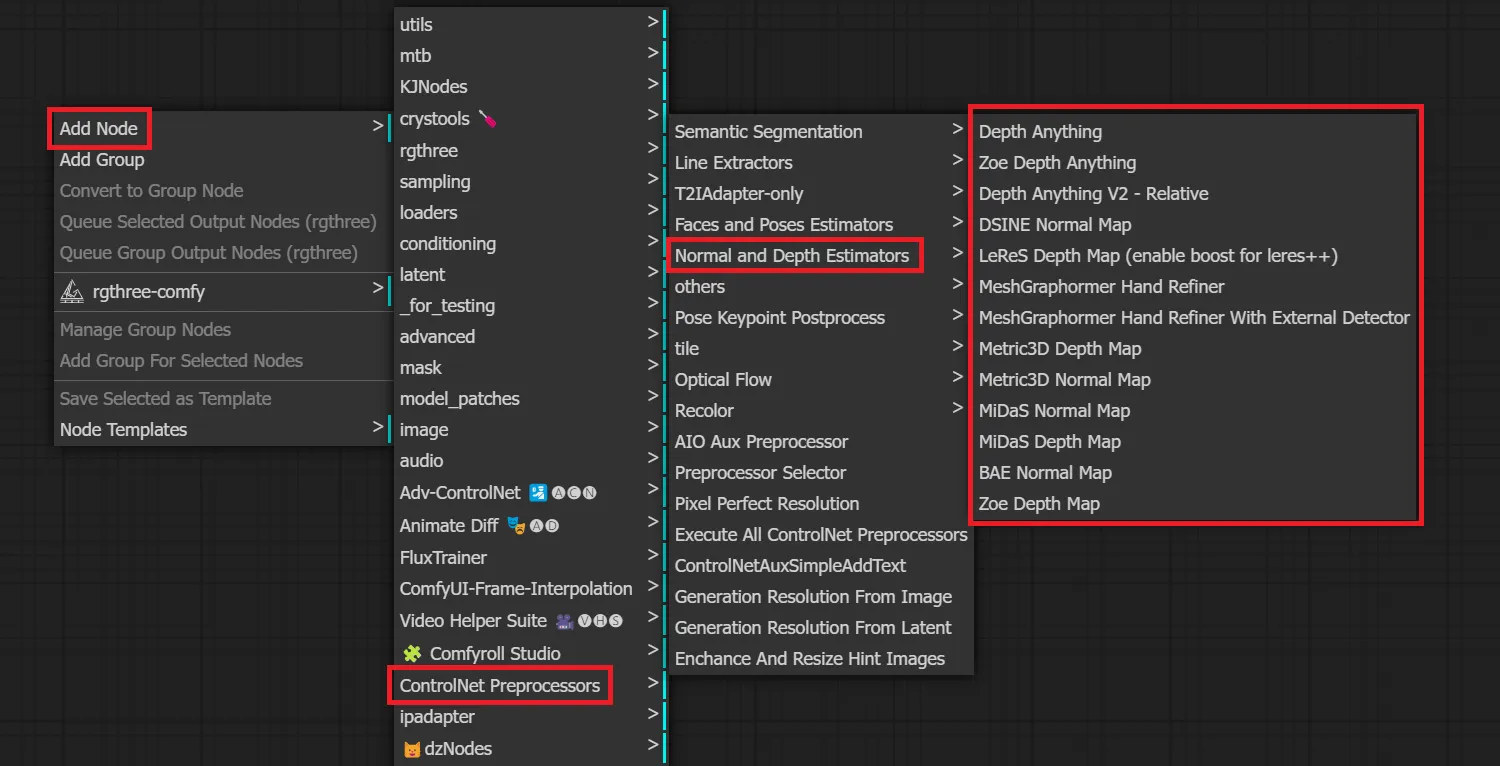Open the Comfyroll Studio category
The height and width of the screenshot is (766, 1500).
pyautogui.click(x=530, y=653)
